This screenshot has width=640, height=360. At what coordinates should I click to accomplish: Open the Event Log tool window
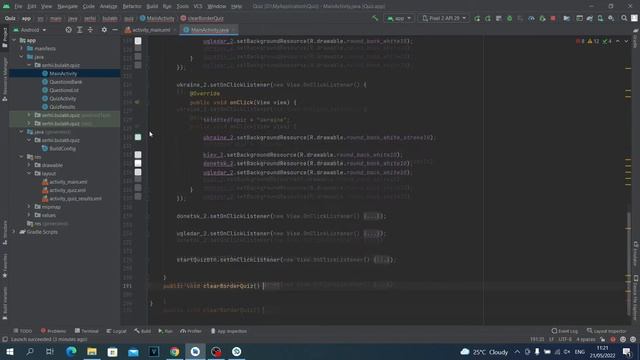565,331
